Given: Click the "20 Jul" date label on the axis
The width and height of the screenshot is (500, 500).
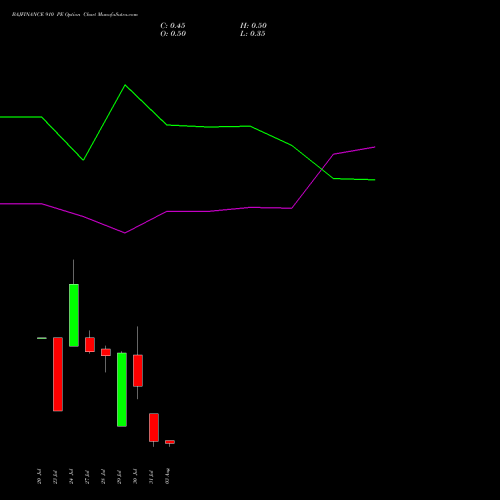Looking at the screenshot, I should coord(39,476).
